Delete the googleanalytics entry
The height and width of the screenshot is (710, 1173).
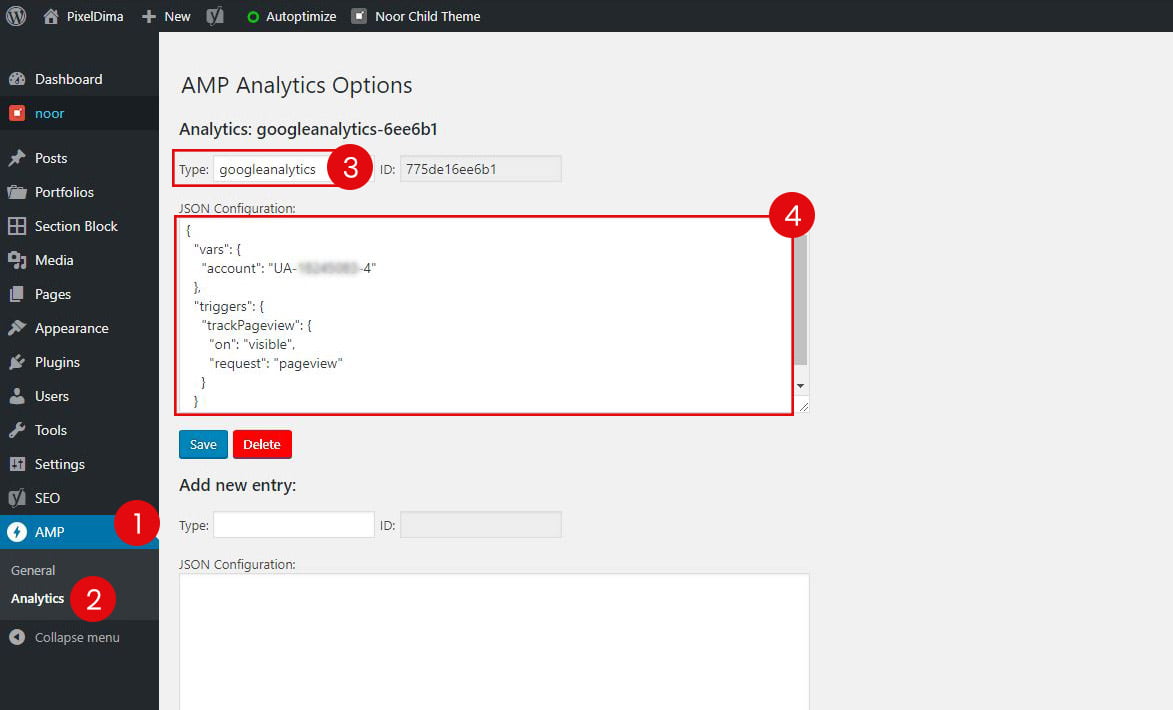(x=262, y=444)
